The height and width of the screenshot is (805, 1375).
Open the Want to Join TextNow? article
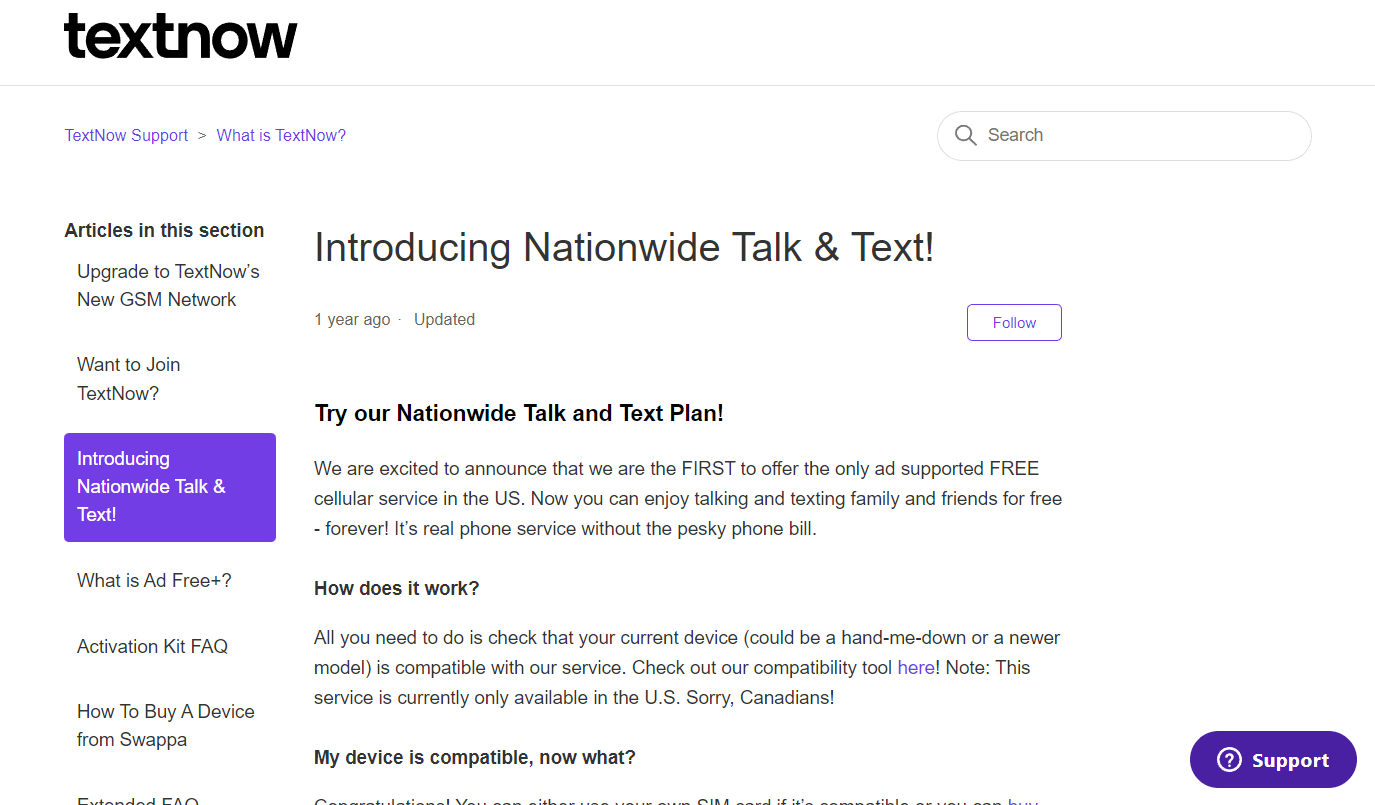point(128,378)
